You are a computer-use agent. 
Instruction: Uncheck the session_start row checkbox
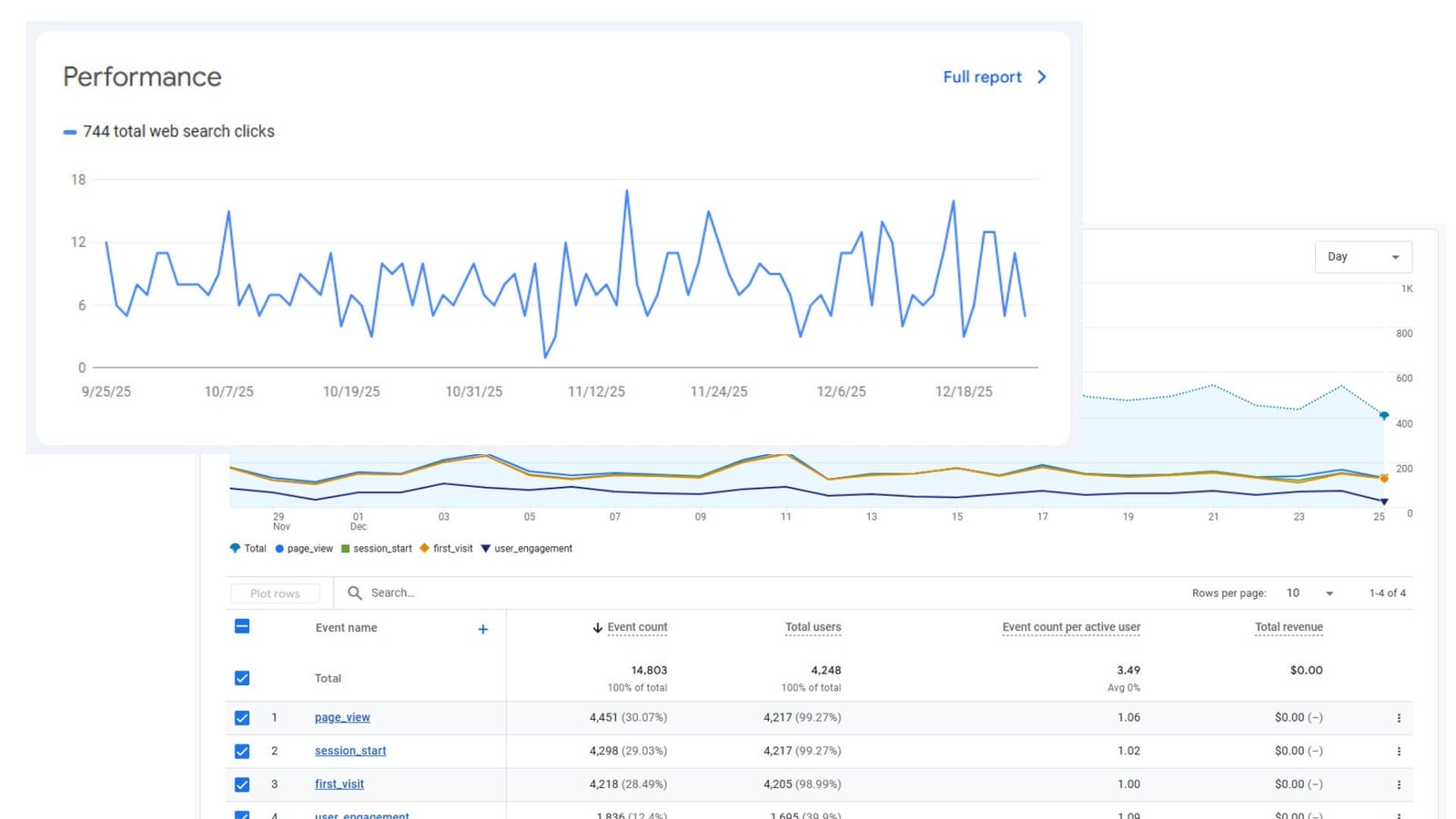pyautogui.click(x=242, y=751)
